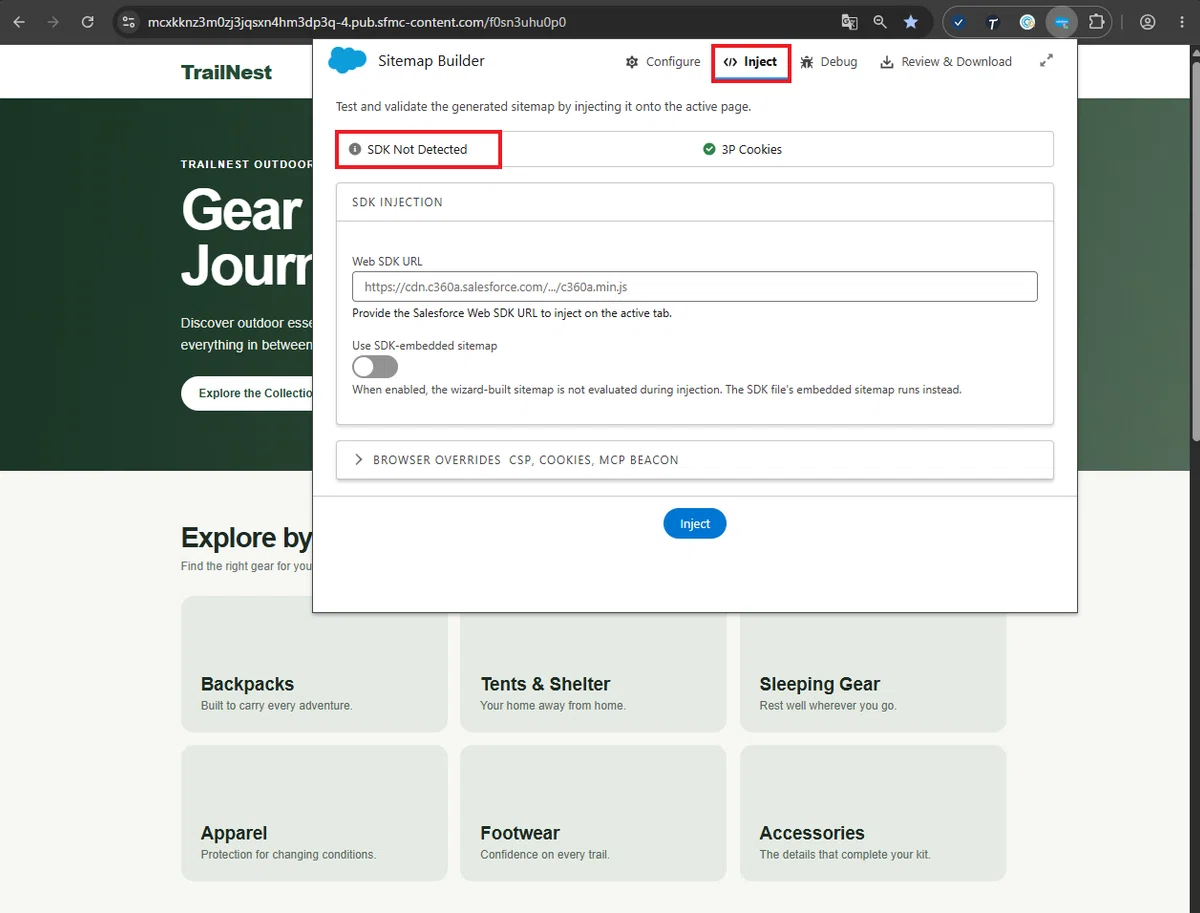Open the light-blue circular extension icon
Screen dimensions: 1200x913
(1027, 21)
